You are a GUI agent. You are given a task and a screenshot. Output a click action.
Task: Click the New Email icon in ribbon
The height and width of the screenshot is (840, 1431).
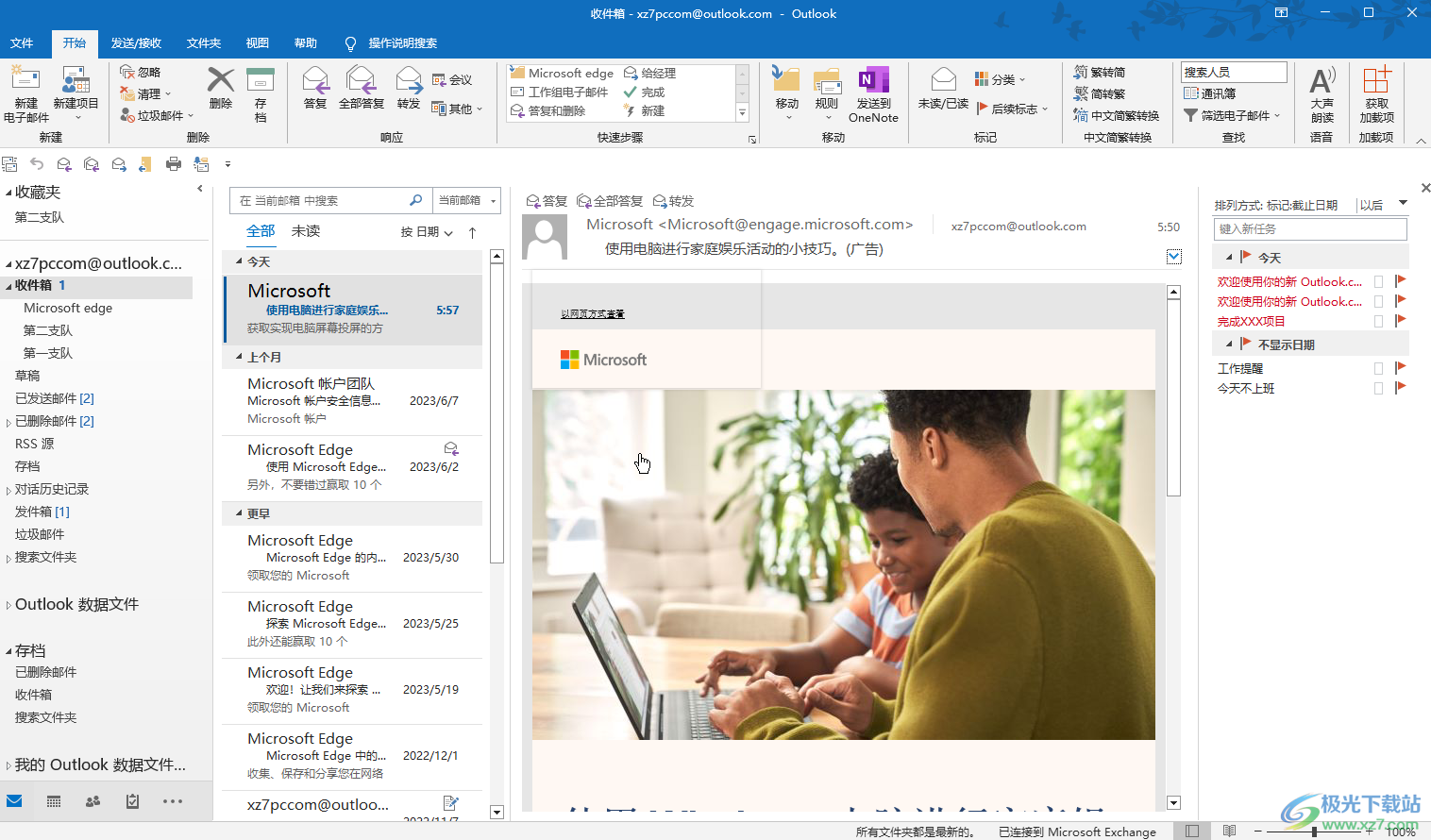25,92
